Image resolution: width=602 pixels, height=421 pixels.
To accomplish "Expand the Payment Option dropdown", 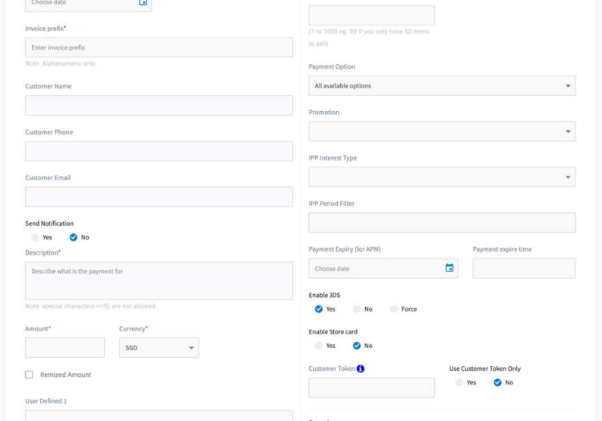I will (441, 86).
